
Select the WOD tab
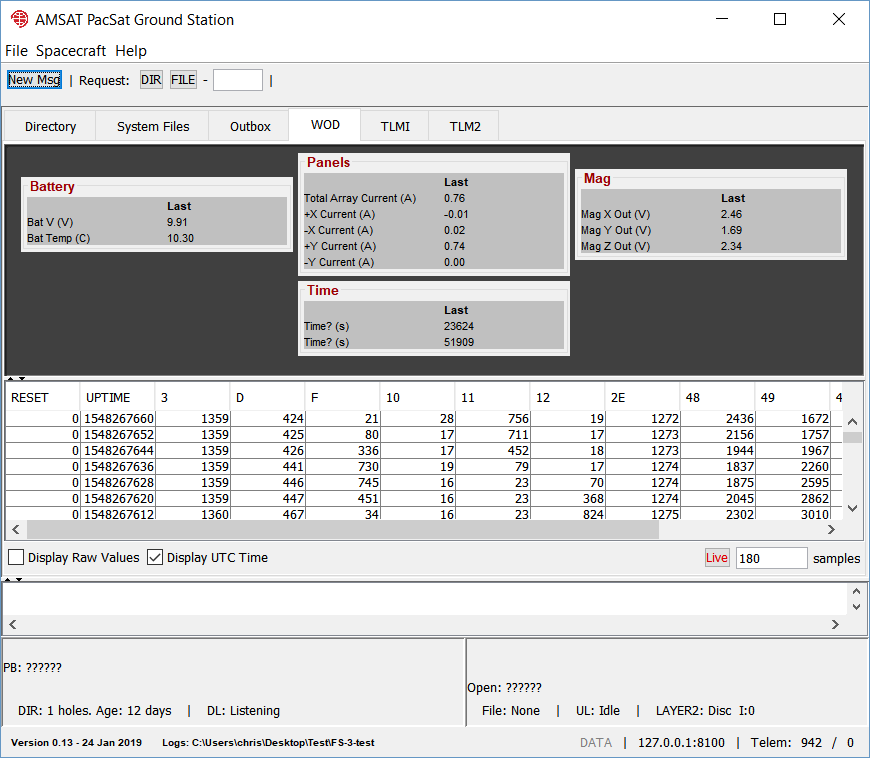point(325,125)
